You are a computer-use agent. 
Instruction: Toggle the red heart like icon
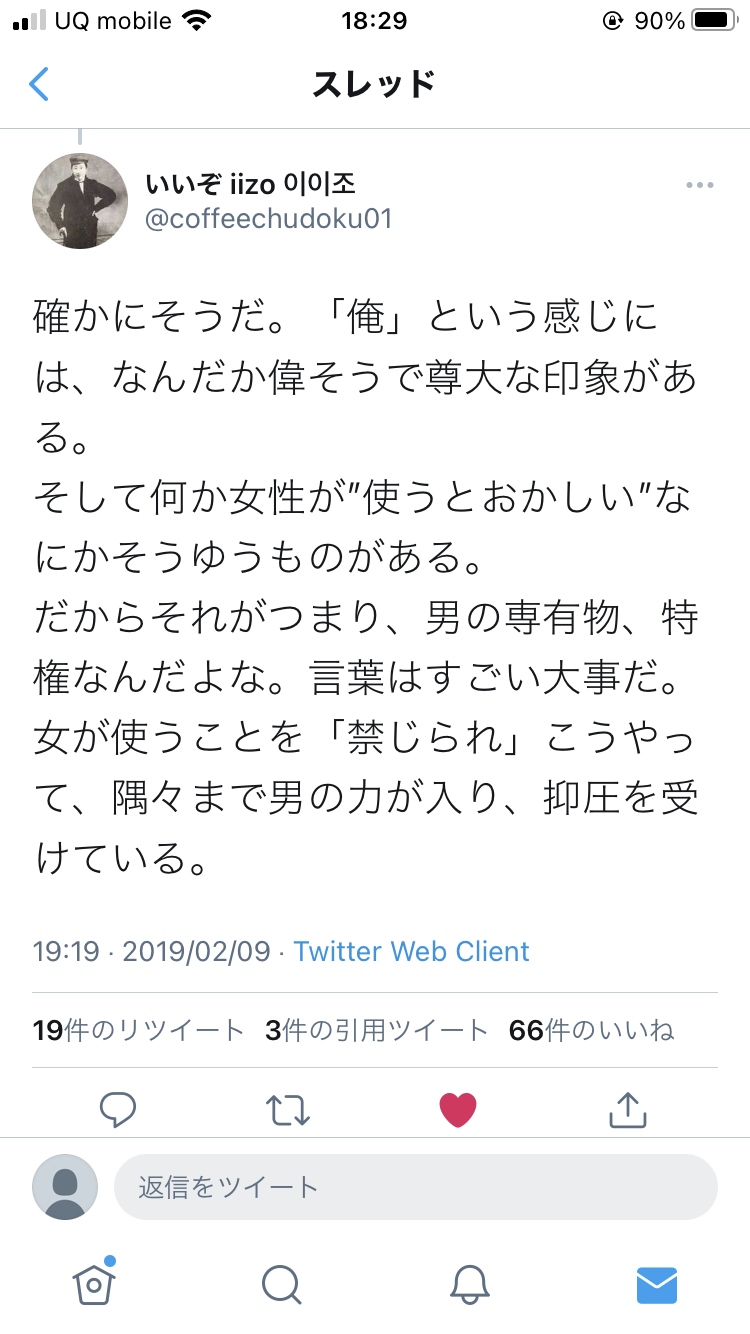(x=458, y=1109)
